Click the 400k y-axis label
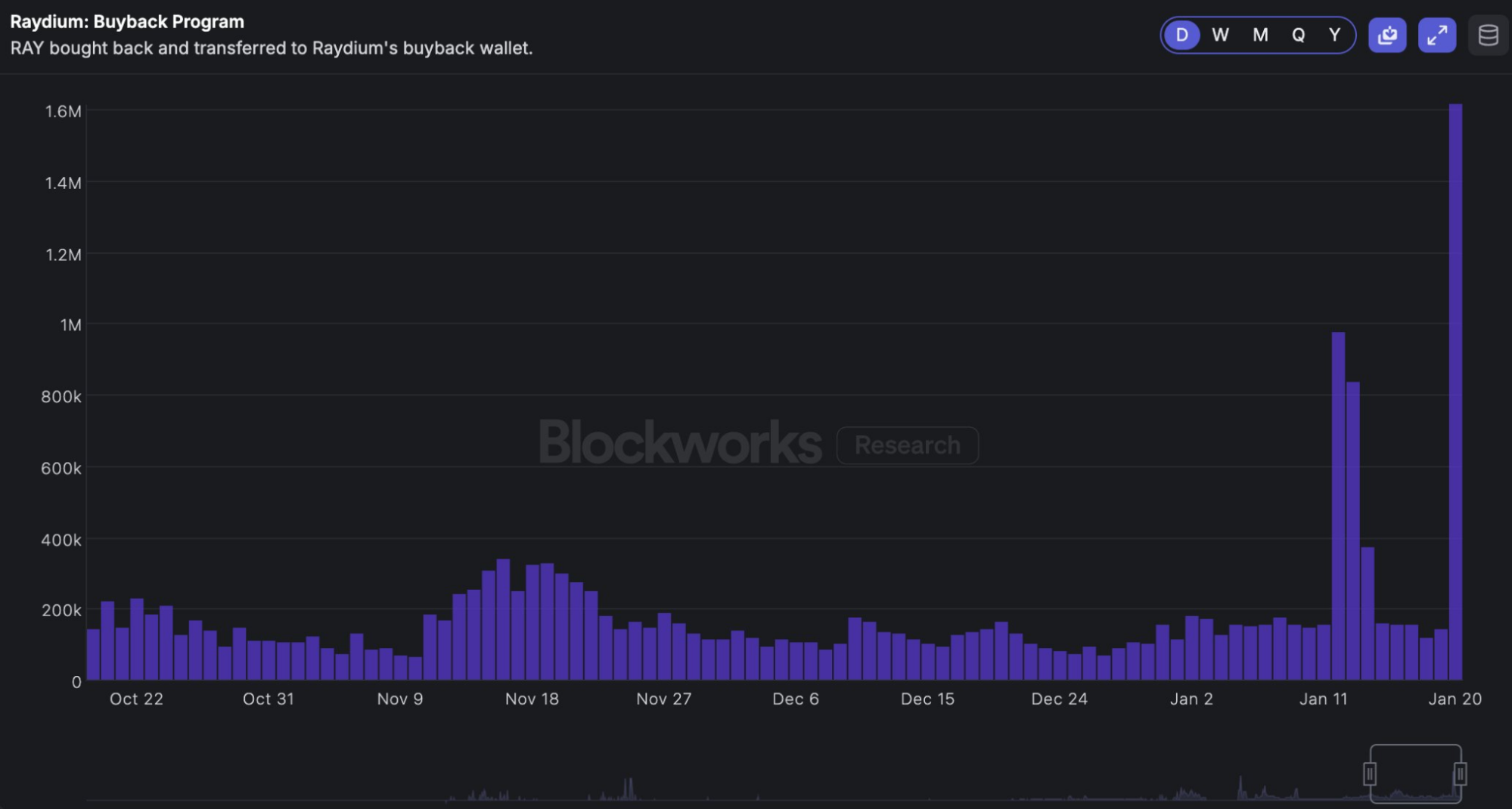Screen dimensions: 1512x809 tap(61, 541)
